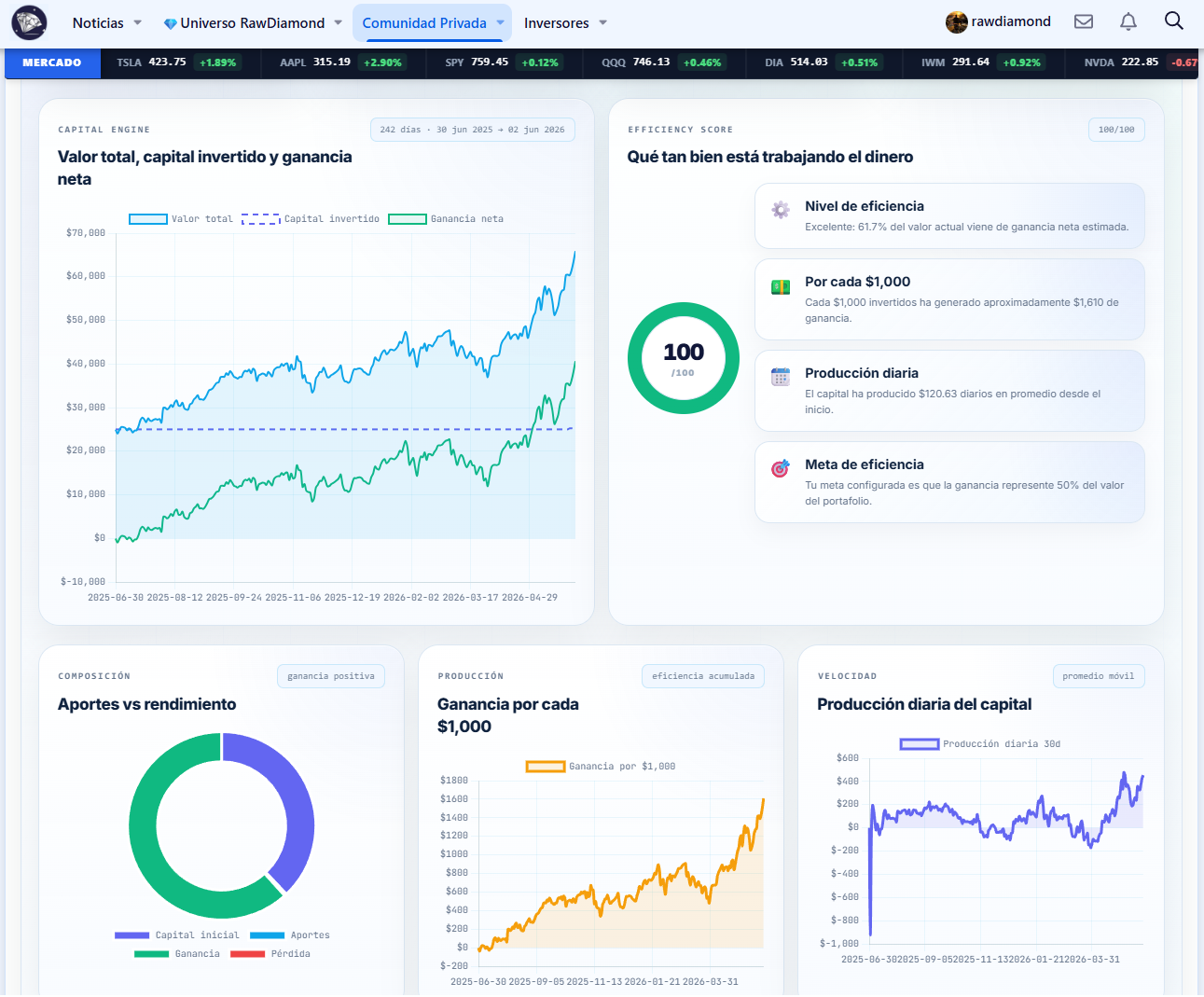The height and width of the screenshot is (997, 1204).
Task: Click the target icon beside Meta de eficiencia
Action: (x=781, y=468)
